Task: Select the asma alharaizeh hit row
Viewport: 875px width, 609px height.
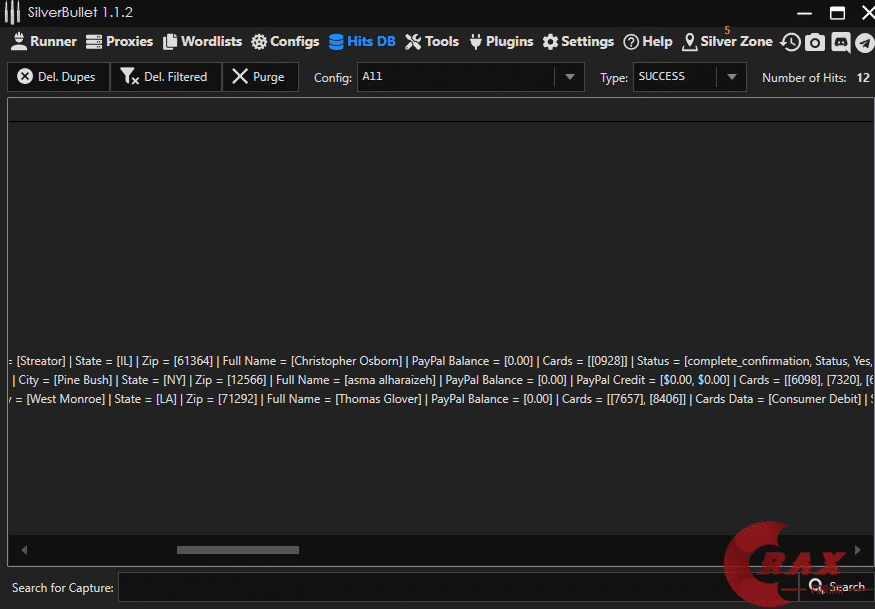Action: pyautogui.click(x=441, y=380)
